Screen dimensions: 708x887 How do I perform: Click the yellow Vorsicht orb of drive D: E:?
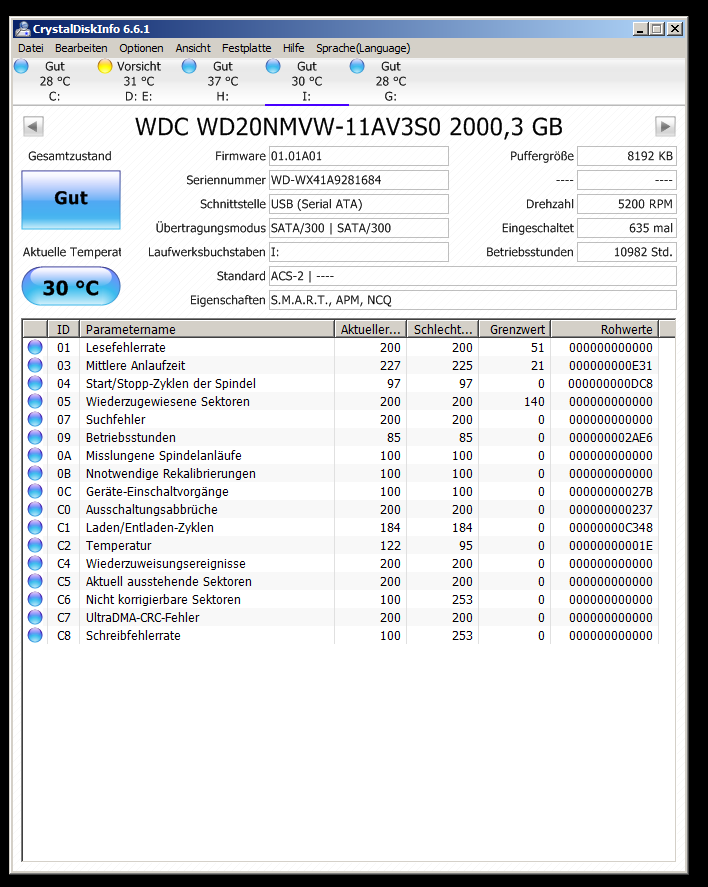point(105,67)
